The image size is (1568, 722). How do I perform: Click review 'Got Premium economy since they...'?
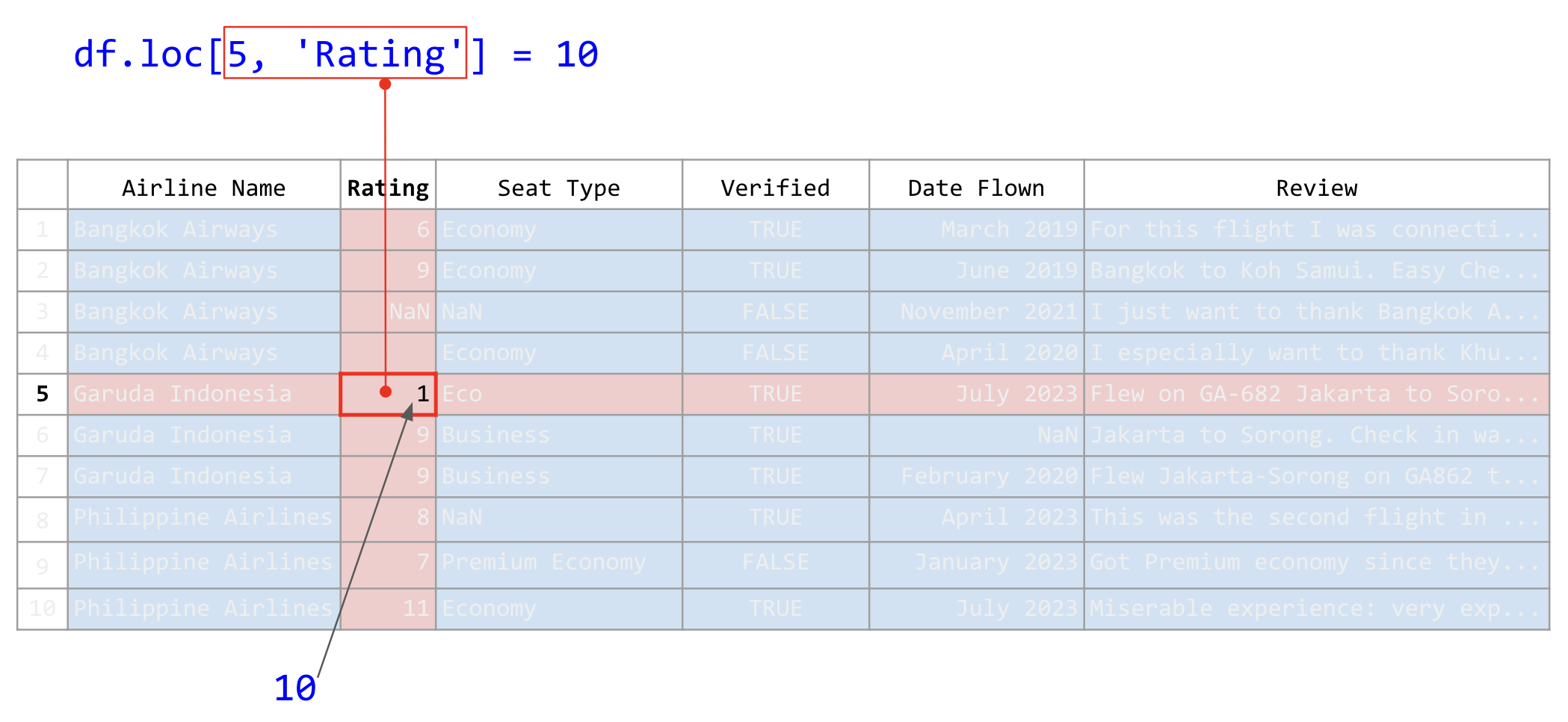click(x=1317, y=564)
